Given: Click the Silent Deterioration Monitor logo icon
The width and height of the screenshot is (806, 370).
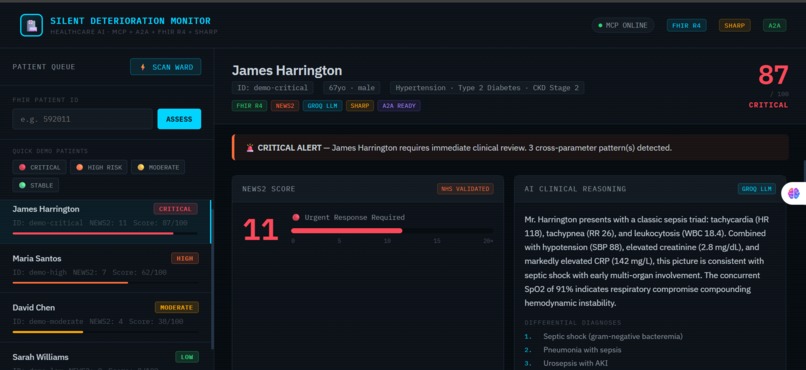Looking at the screenshot, I should [31, 25].
